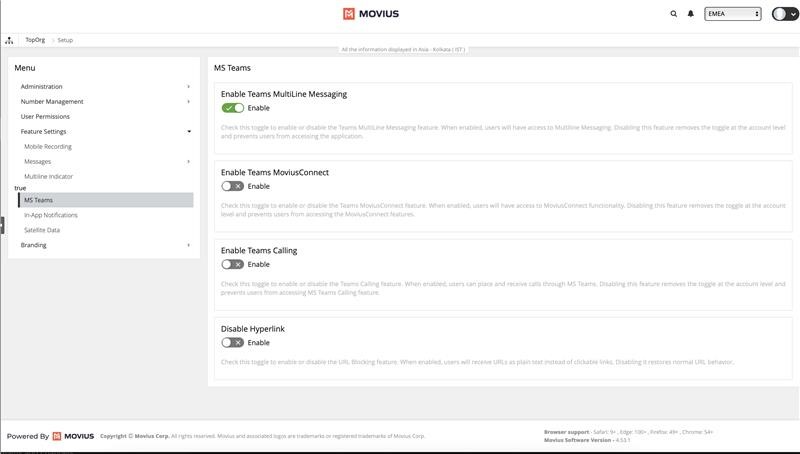The height and width of the screenshot is (454, 800).
Task: Expand Number Management submenu arrow
Action: (188, 102)
